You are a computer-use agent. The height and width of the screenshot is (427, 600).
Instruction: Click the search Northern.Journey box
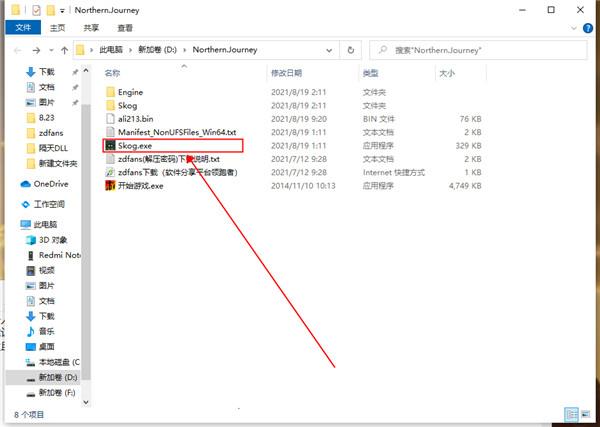[478, 50]
